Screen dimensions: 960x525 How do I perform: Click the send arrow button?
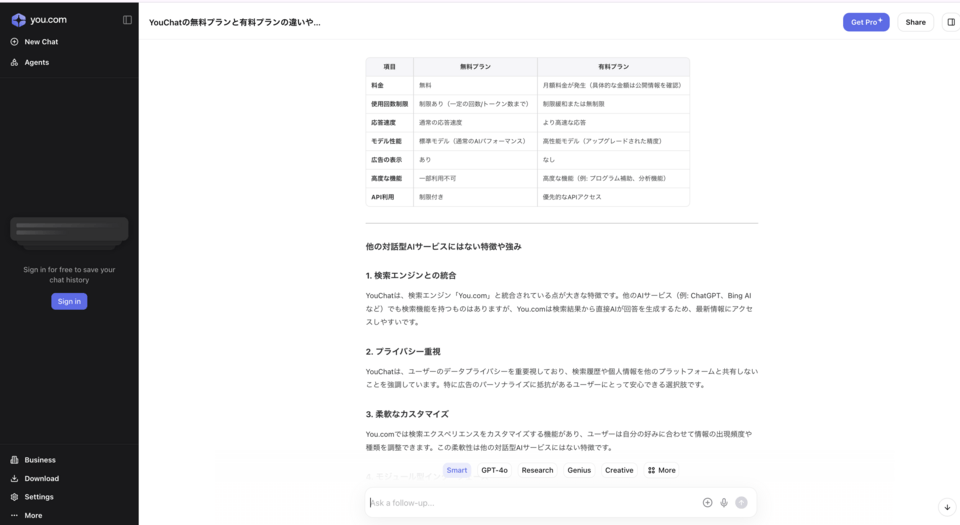click(741, 502)
